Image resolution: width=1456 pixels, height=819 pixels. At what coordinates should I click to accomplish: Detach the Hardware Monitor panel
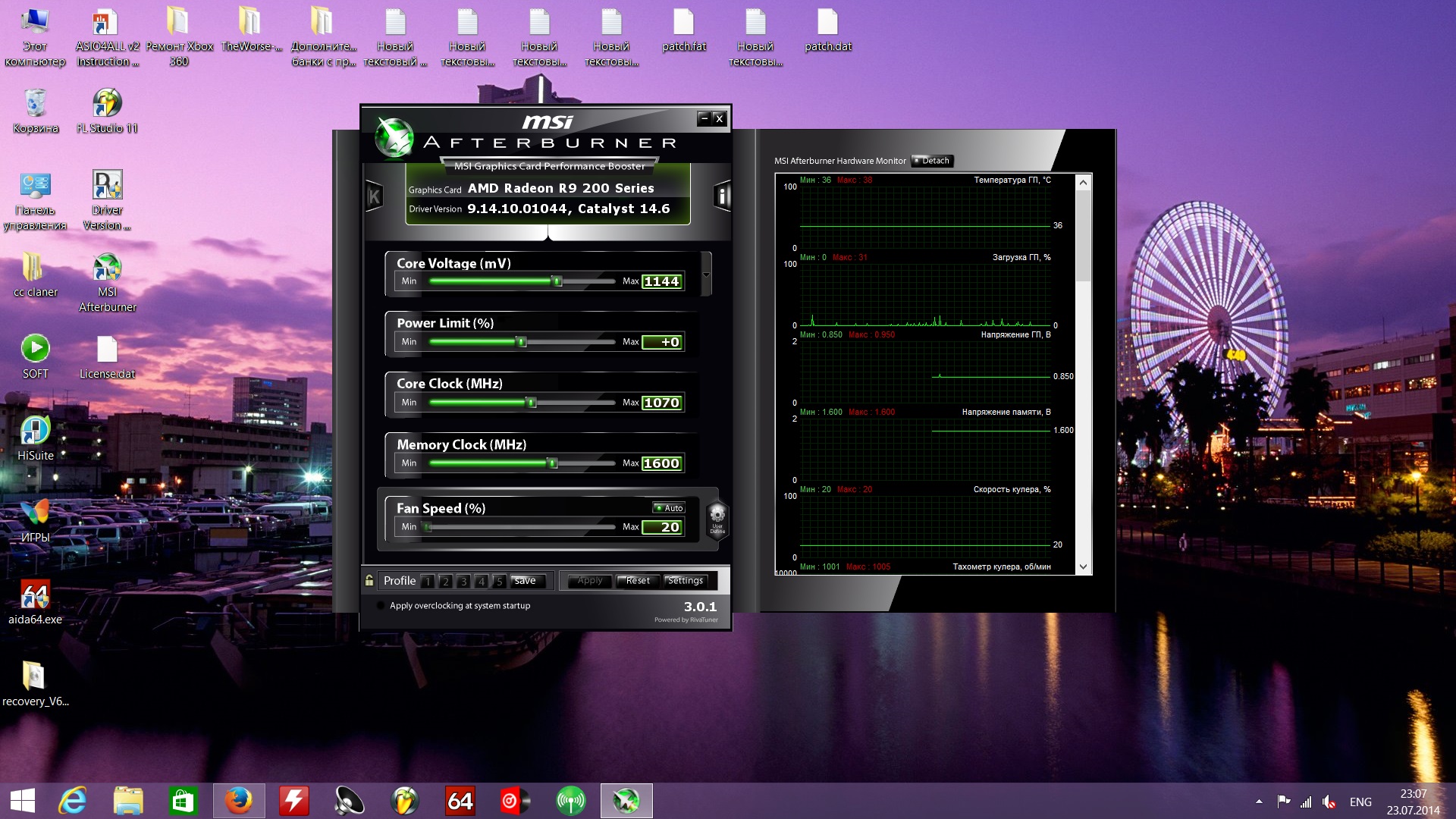(932, 161)
